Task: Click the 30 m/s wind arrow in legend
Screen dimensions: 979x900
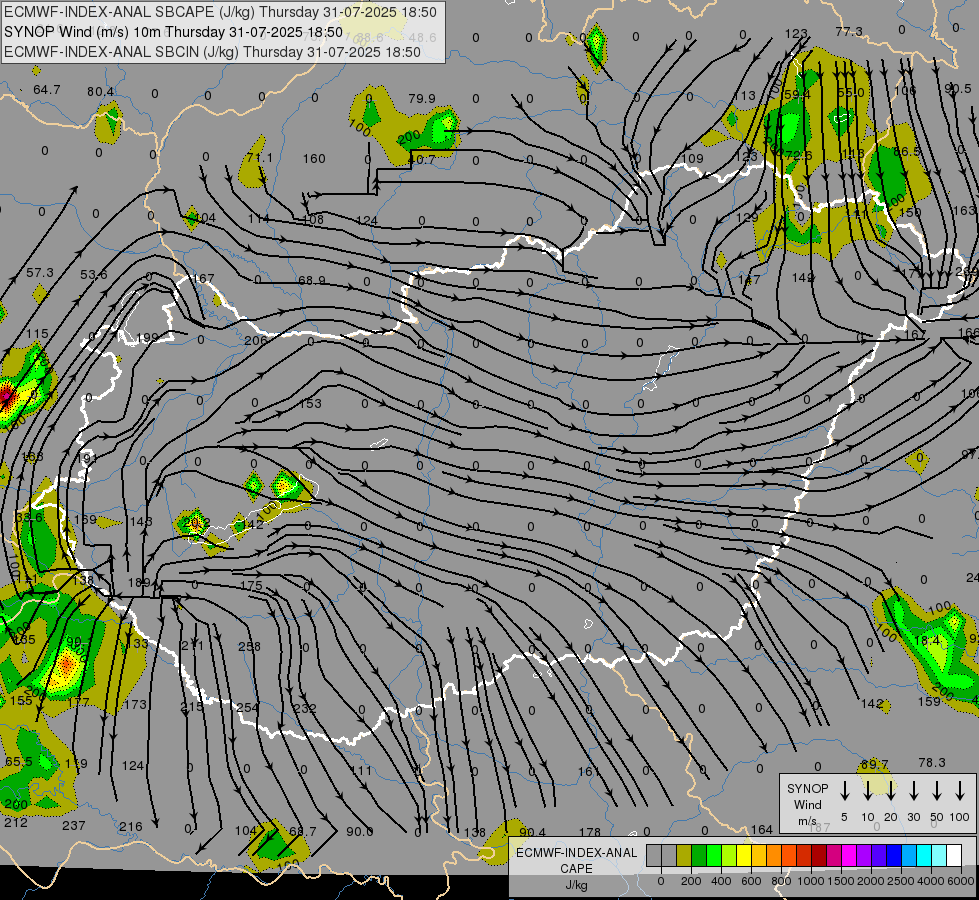Action: [x=913, y=791]
